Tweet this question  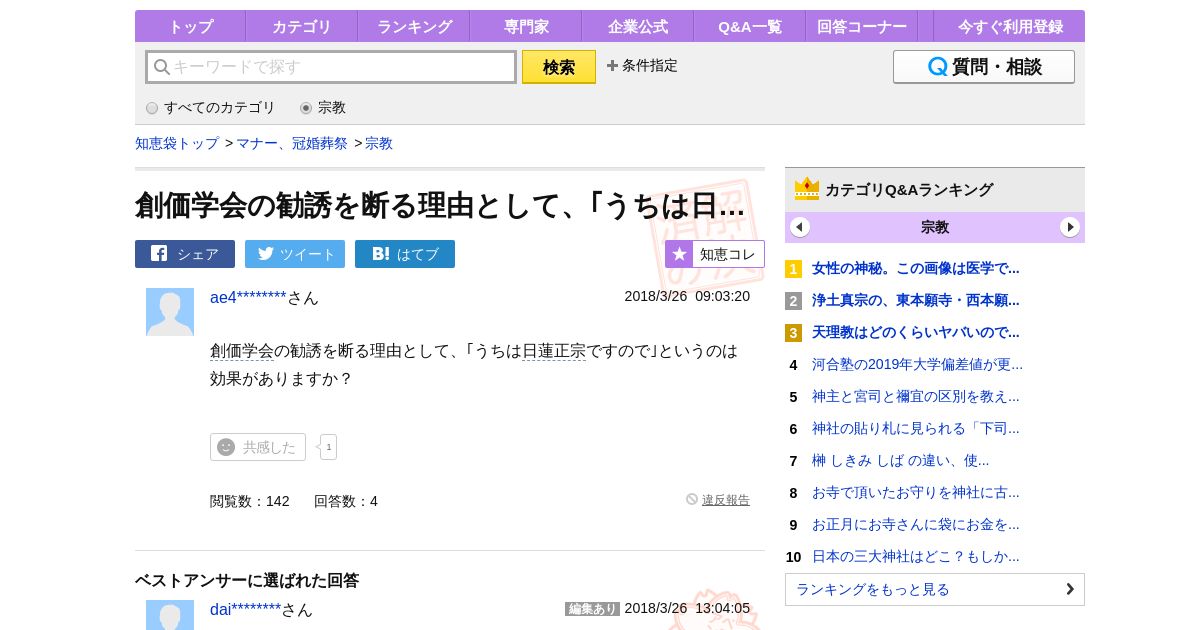pyautogui.click(x=295, y=254)
